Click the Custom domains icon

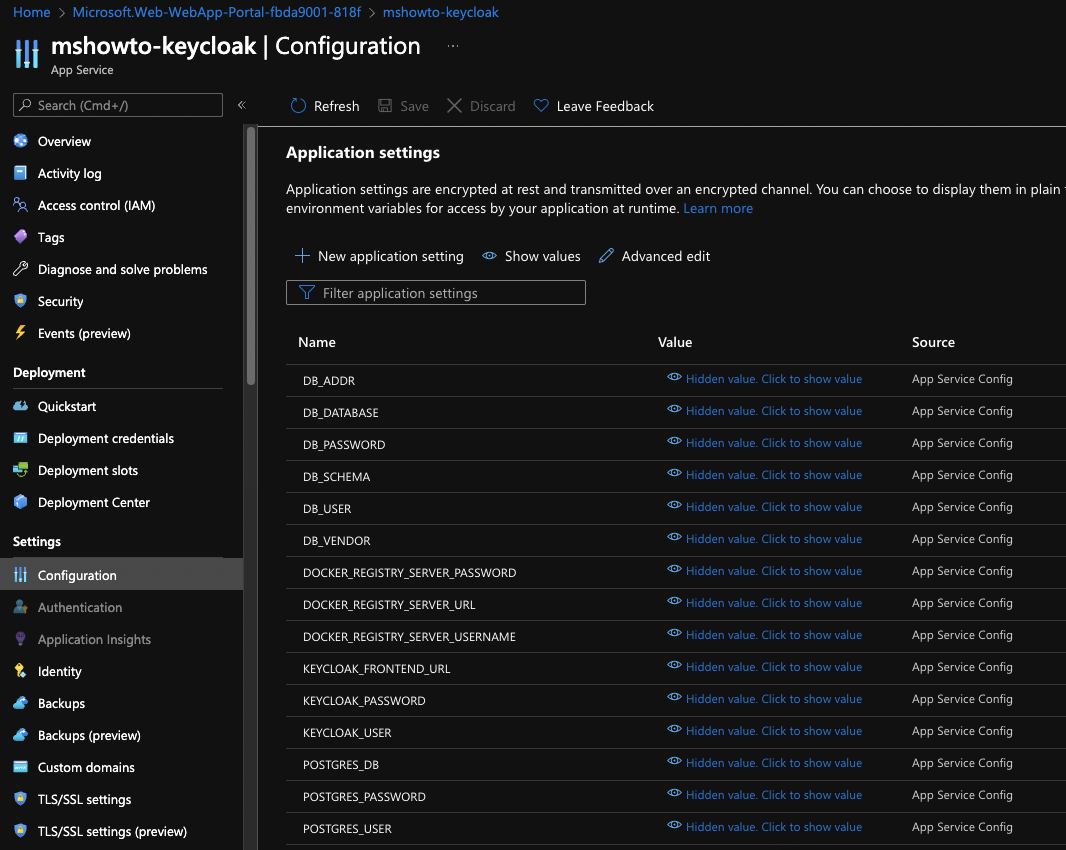(x=20, y=766)
